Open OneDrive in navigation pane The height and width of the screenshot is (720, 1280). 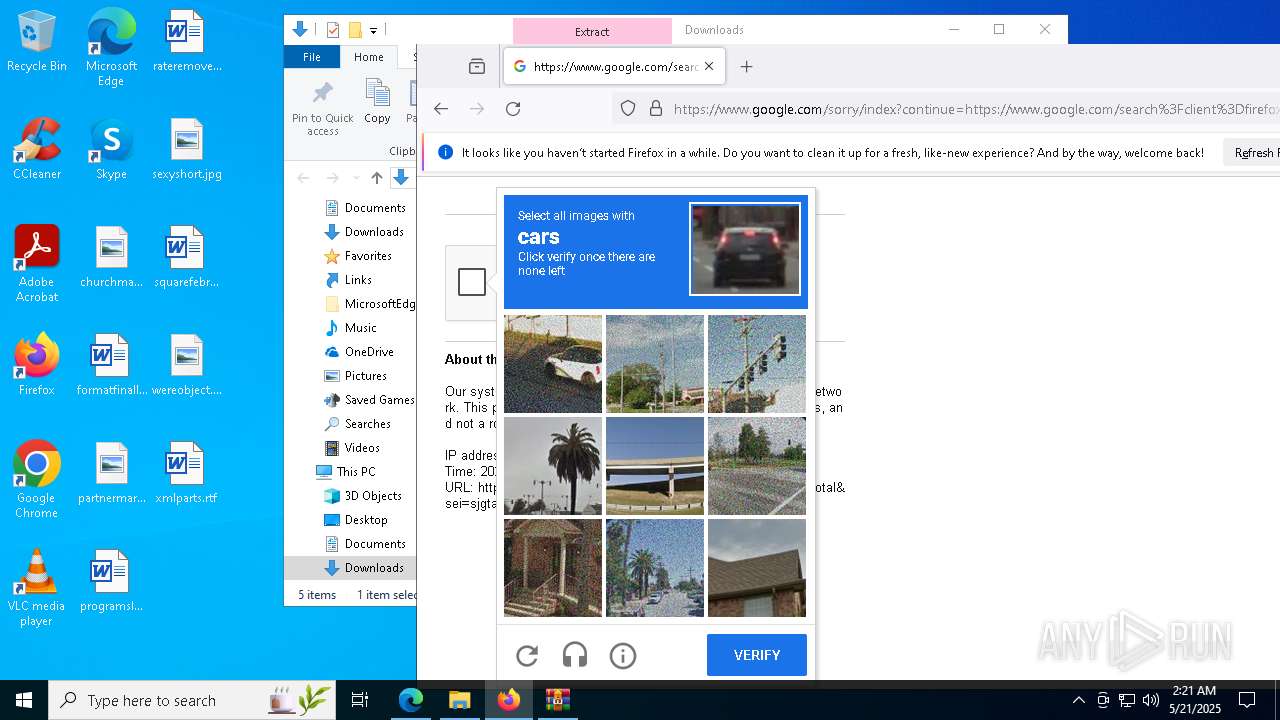pos(369,352)
